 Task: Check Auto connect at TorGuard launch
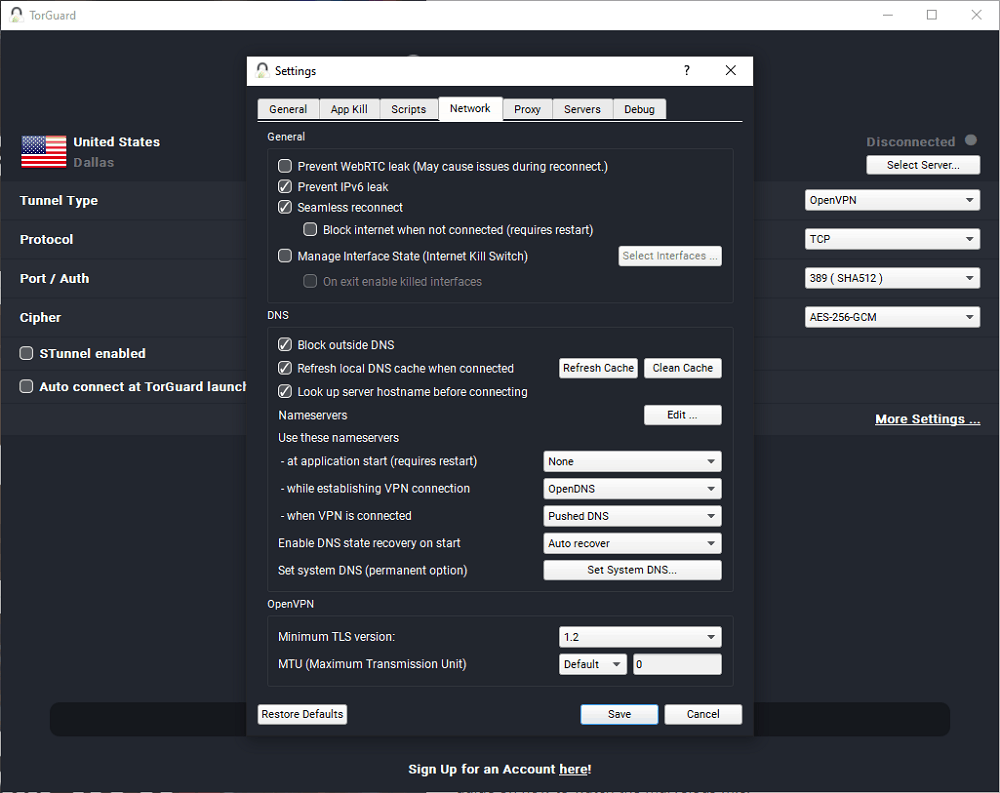pos(26,387)
